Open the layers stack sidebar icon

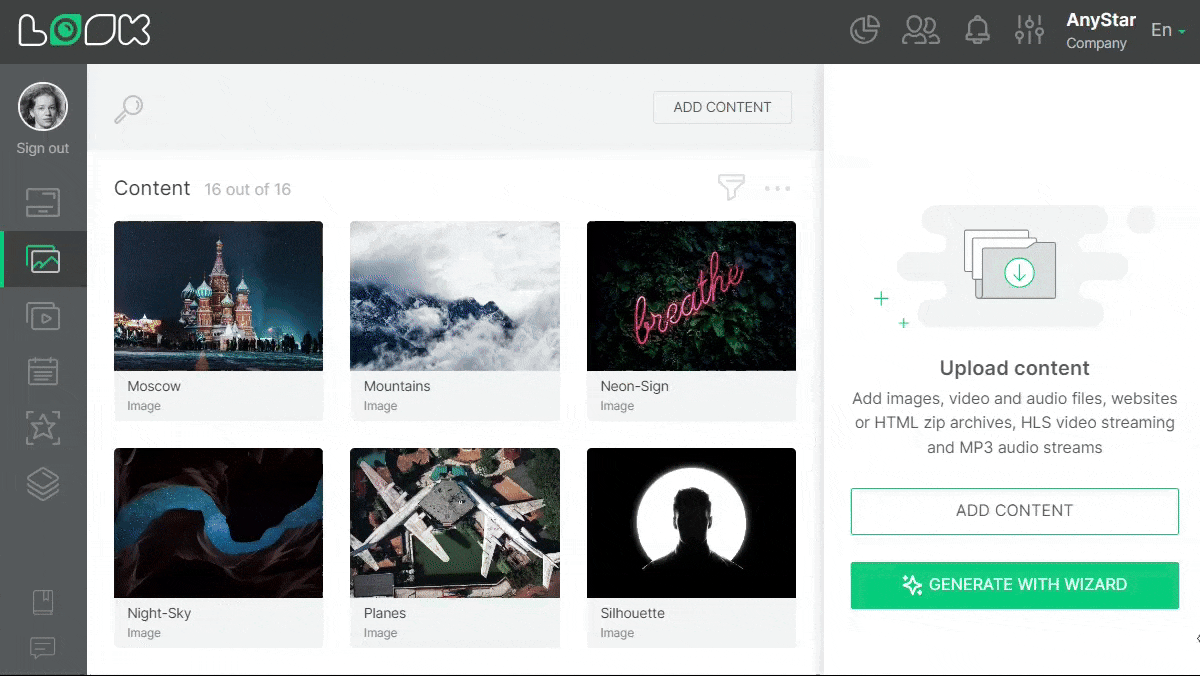(42, 484)
